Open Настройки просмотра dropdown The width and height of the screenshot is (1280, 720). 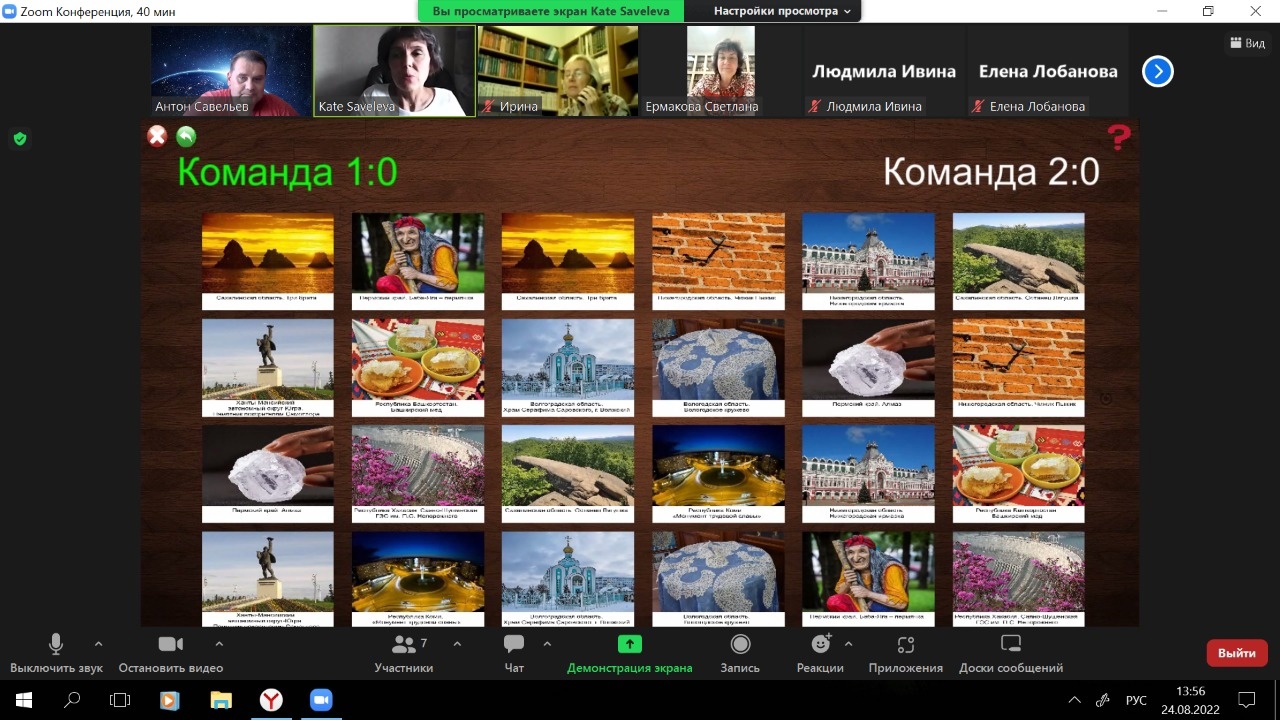point(782,11)
